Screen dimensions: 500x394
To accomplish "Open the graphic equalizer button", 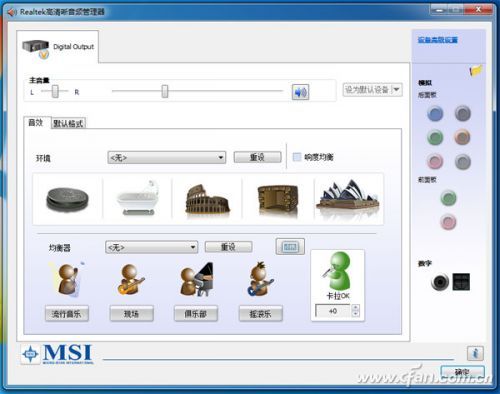I will (x=290, y=247).
